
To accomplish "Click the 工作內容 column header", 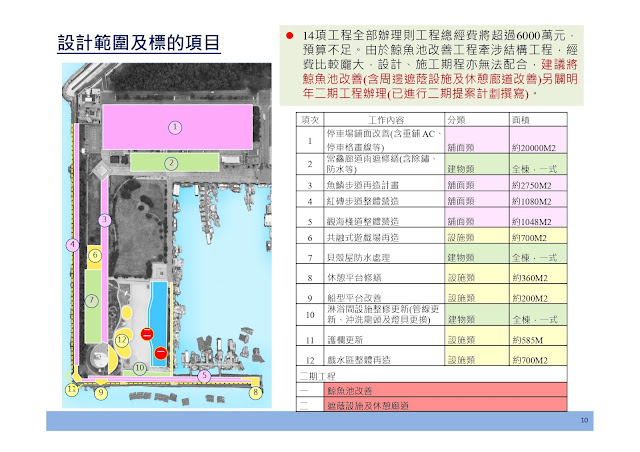I will click(386, 120).
